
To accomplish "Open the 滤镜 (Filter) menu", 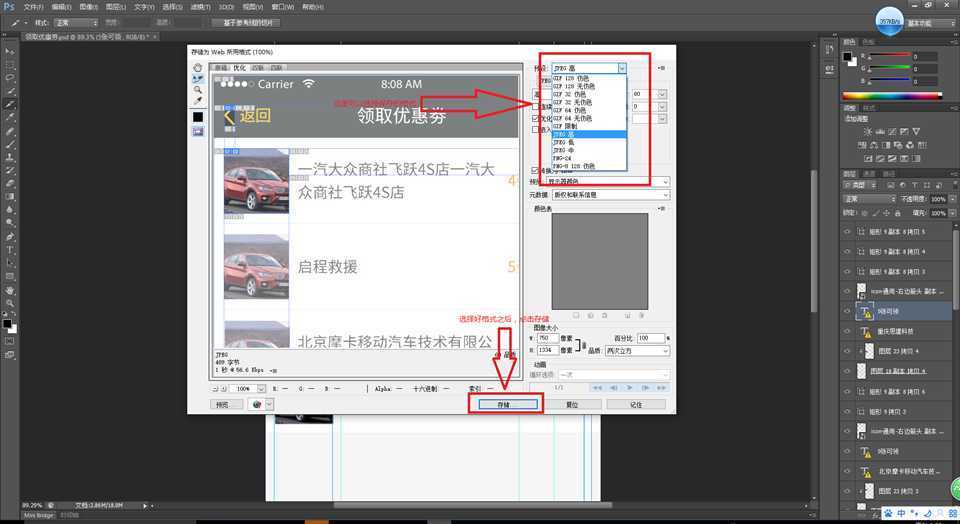I will coord(200,7).
